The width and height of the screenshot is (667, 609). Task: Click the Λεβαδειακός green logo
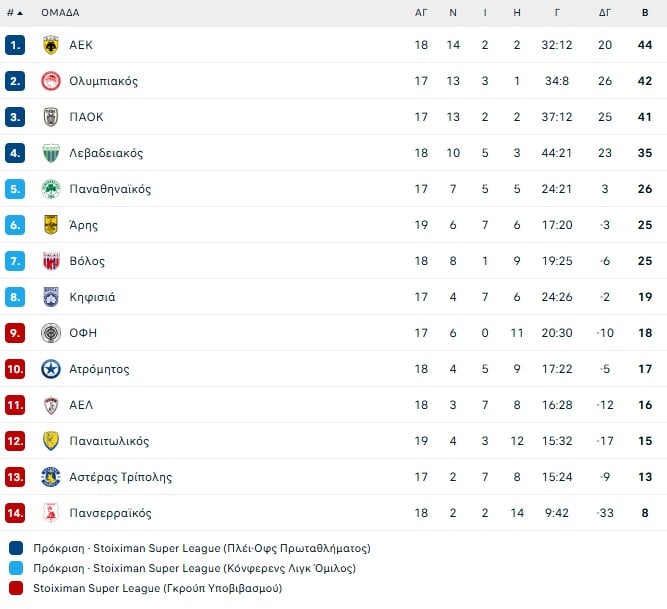[51, 153]
